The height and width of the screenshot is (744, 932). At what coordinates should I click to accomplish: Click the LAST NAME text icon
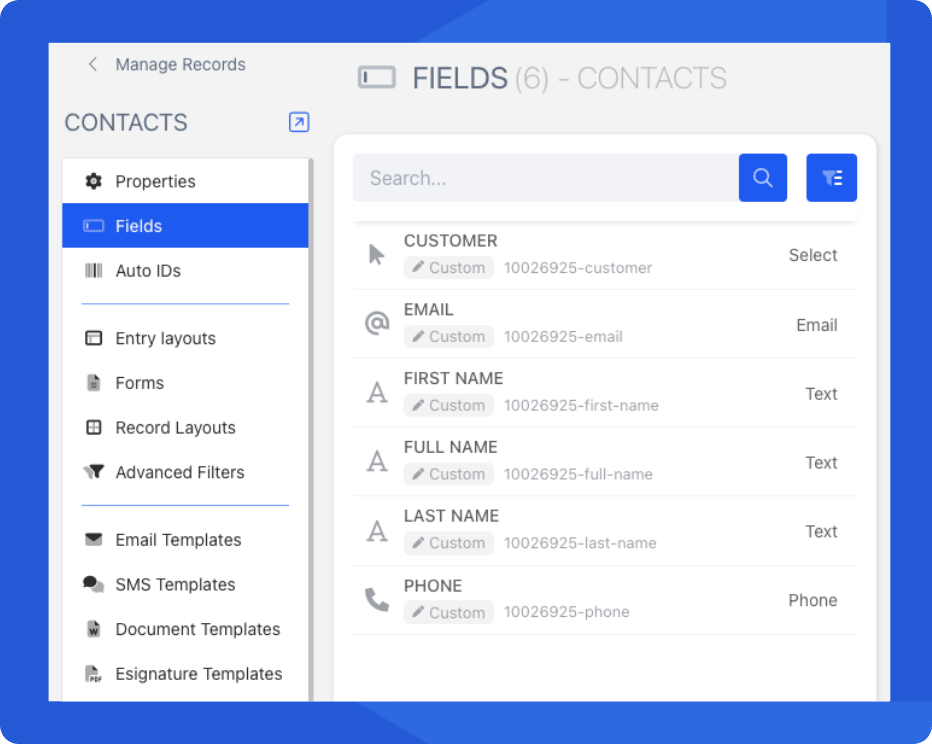(377, 531)
